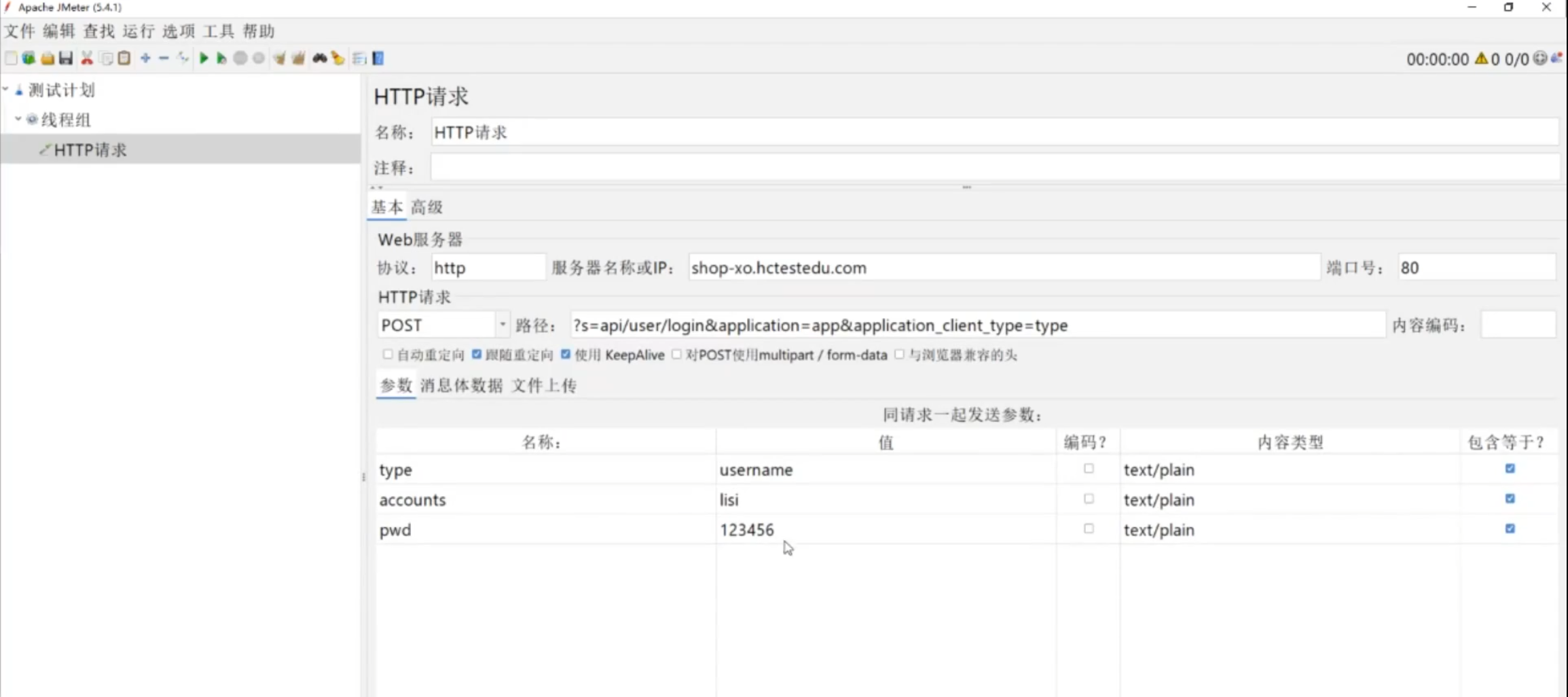Image resolution: width=1568 pixels, height=697 pixels.
Task: Clear results with single broom icon
Action: pos(279,58)
